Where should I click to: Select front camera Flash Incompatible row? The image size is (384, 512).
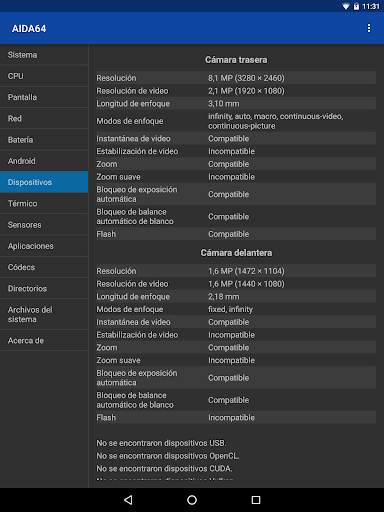pyautogui.click(x=236, y=417)
